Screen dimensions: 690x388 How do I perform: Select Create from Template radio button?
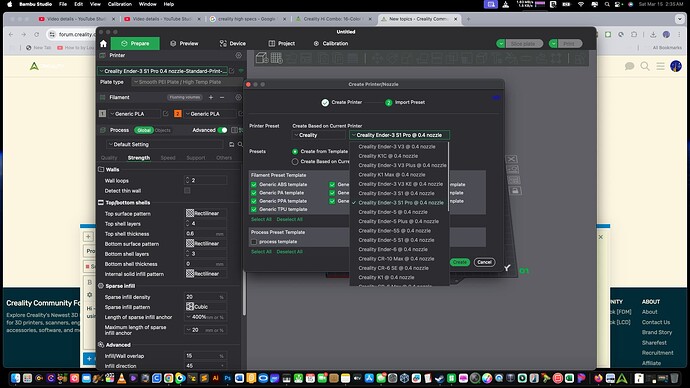click(x=295, y=151)
